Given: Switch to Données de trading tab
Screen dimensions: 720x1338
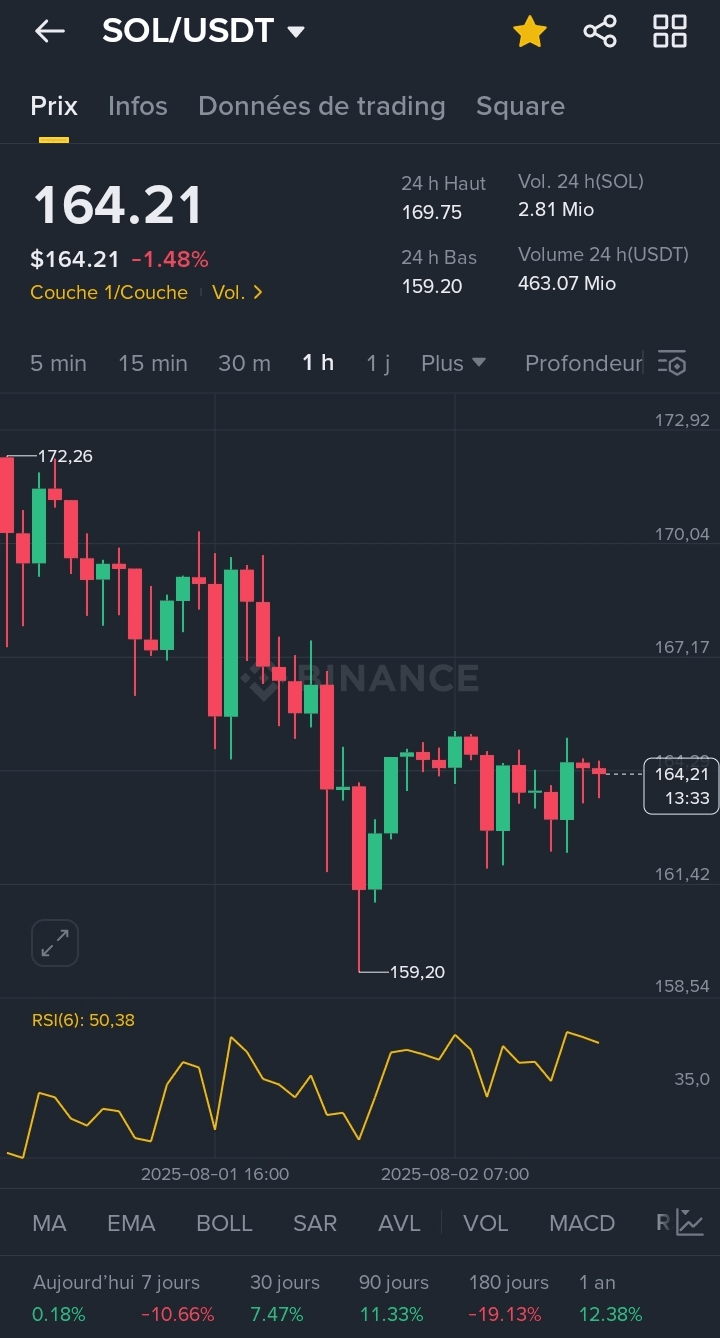Looking at the screenshot, I should pyautogui.click(x=322, y=106).
